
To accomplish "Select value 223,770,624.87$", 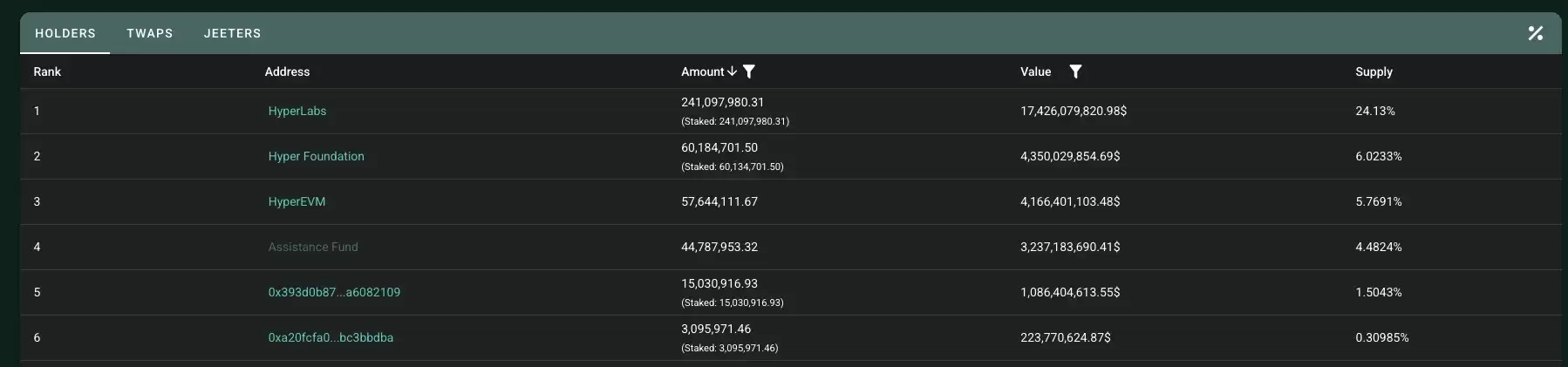I will point(1066,337).
